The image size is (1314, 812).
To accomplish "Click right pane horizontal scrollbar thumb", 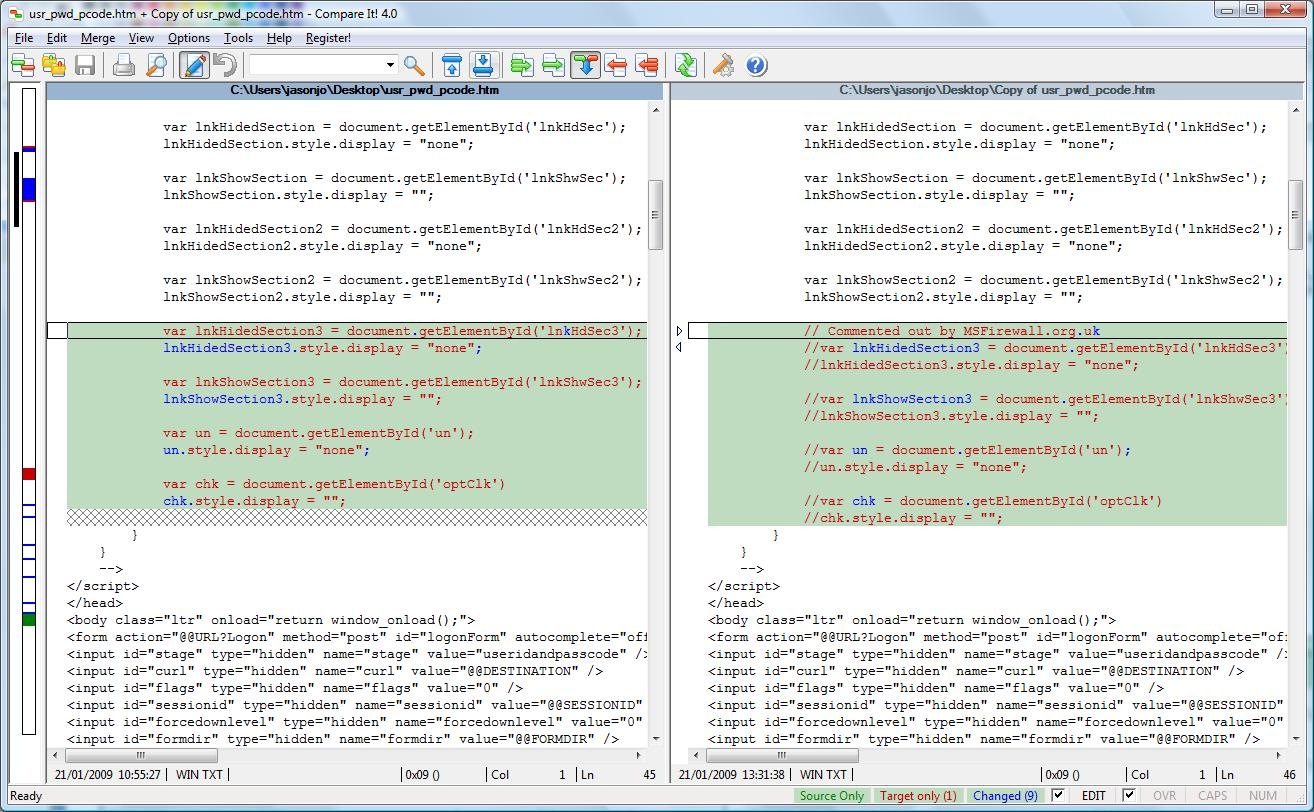I will 781,756.
